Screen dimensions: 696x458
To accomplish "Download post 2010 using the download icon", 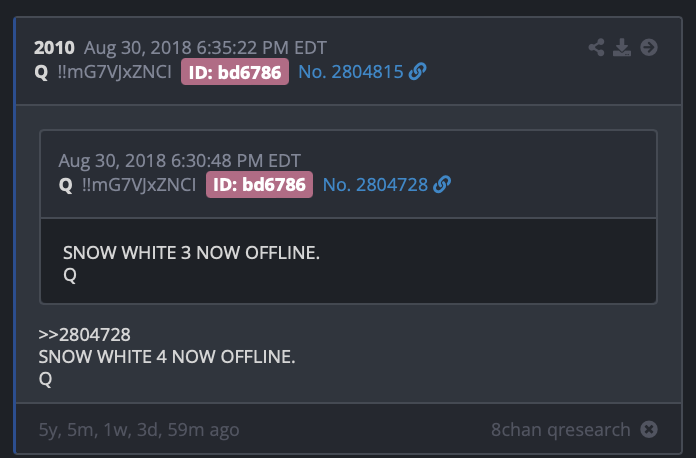I will (622, 47).
